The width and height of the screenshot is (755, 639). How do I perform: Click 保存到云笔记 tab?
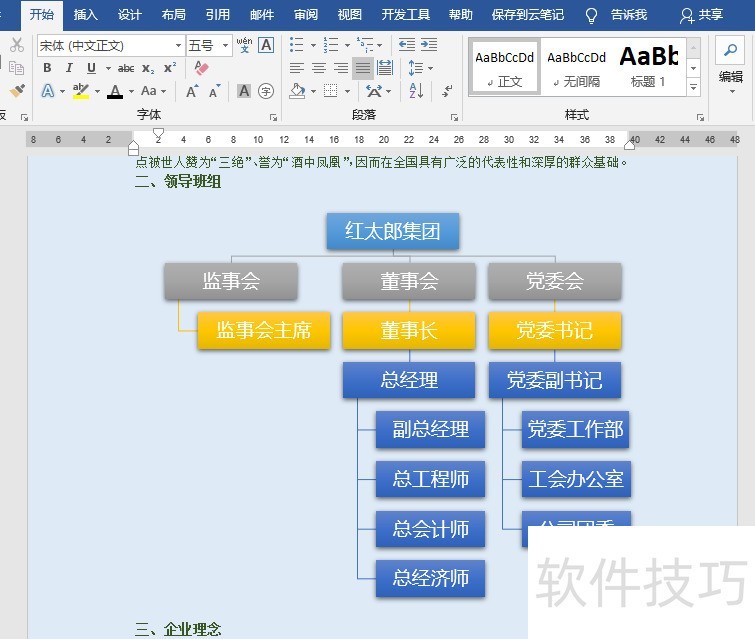527,15
